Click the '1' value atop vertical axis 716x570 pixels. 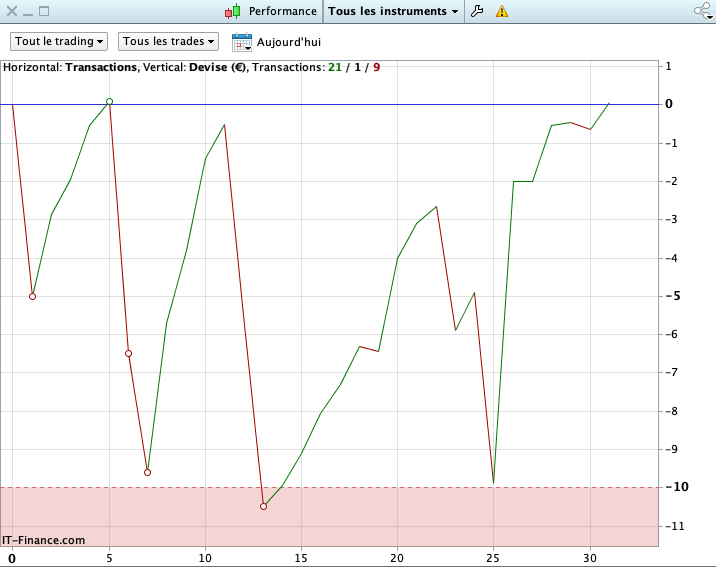[x=669, y=67]
